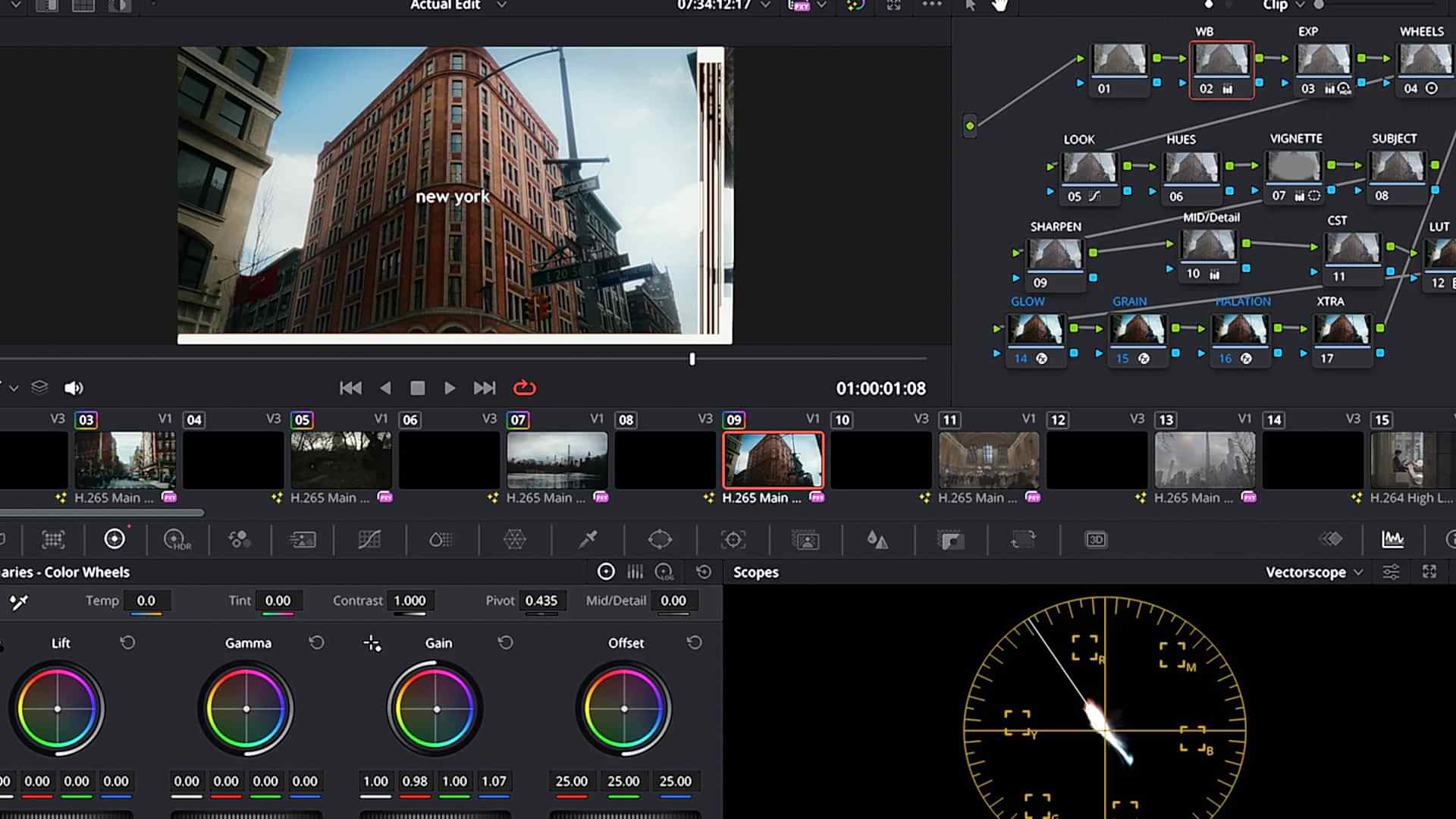Open the Clip node mode dropdown
This screenshot has height=819, width=1456.
point(1300,5)
